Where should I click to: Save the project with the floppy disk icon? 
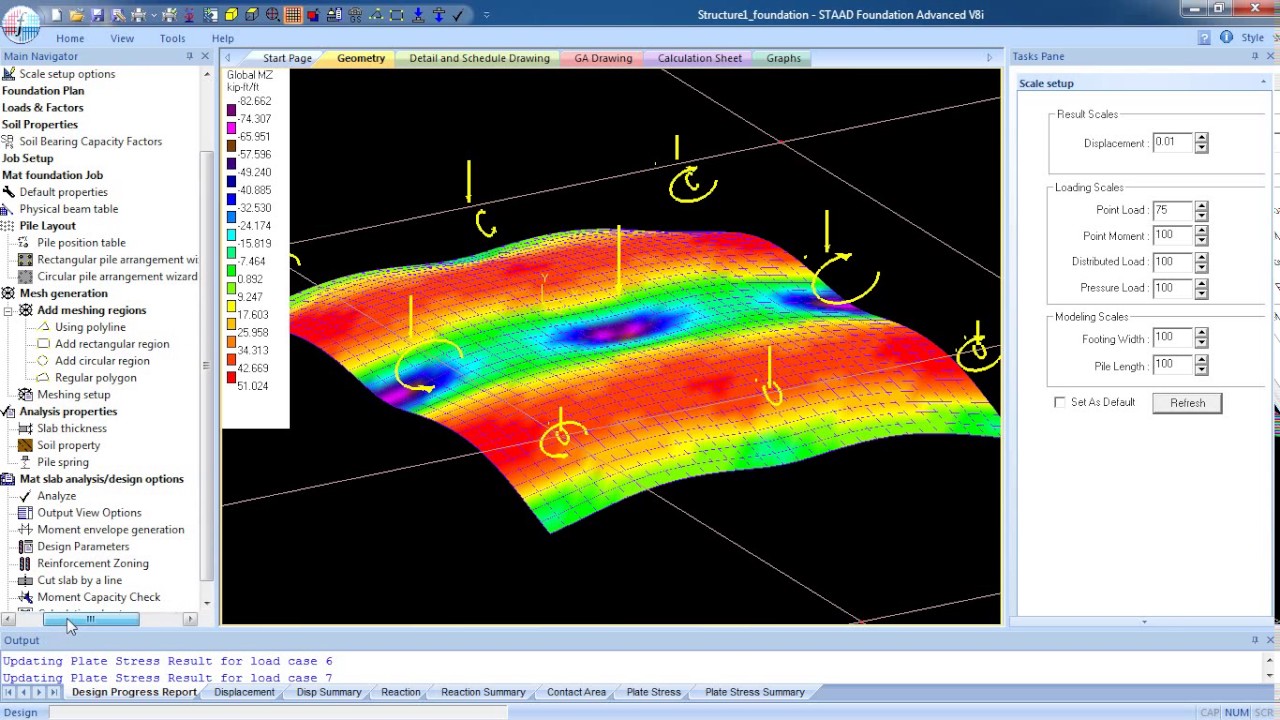pos(97,15)
